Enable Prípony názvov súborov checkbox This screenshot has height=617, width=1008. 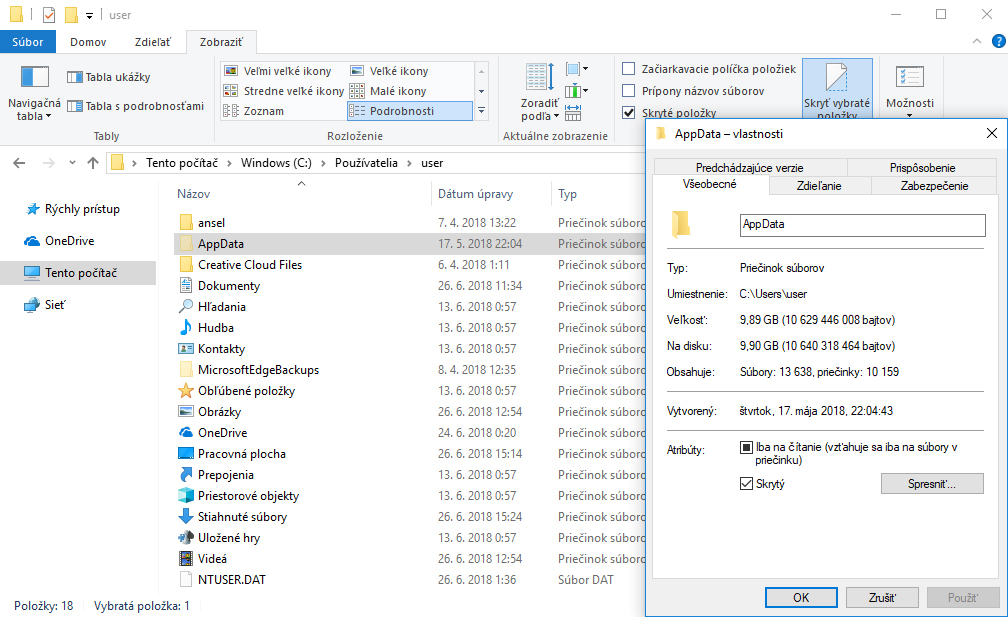(629, 91)
